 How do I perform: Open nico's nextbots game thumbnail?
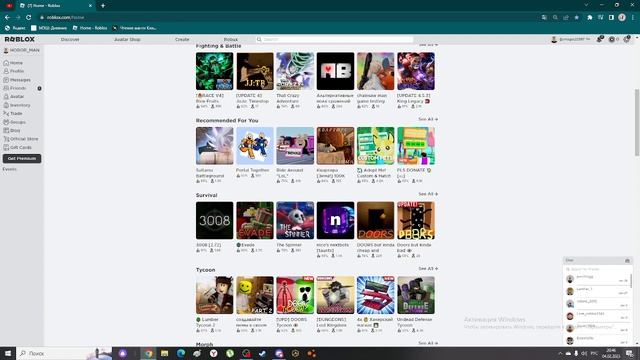click(x=335, y=220)
